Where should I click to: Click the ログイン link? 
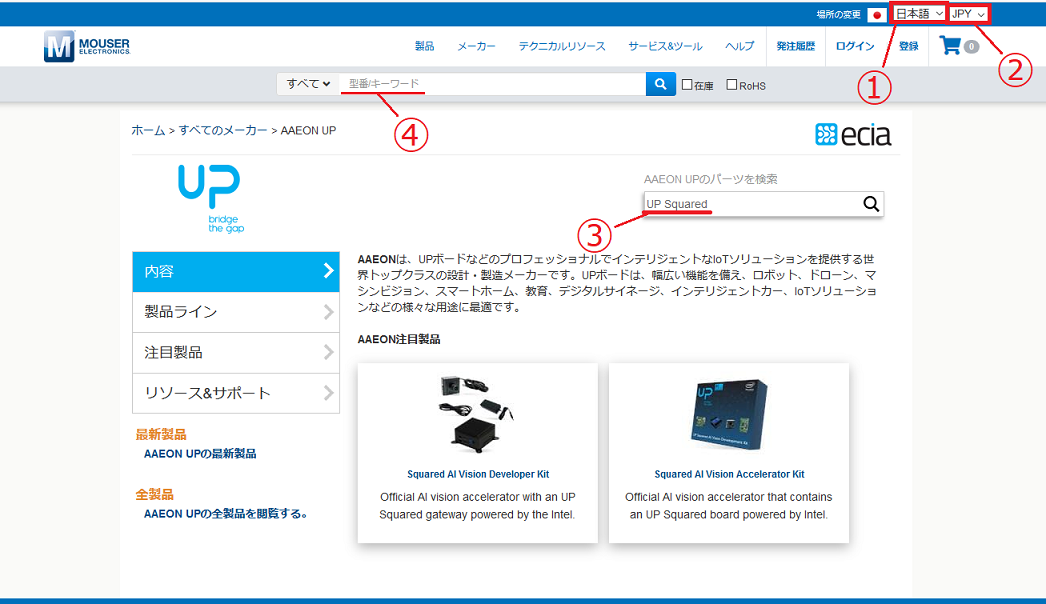click(855, 46)
